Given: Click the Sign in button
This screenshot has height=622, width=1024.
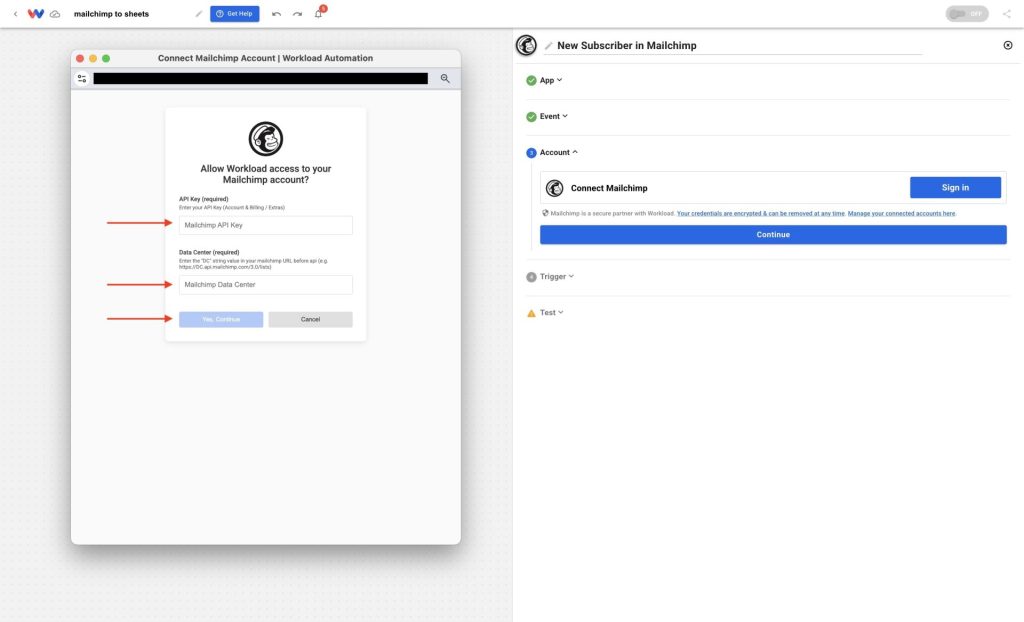Looking at the screenshot, I should [955, 188].
